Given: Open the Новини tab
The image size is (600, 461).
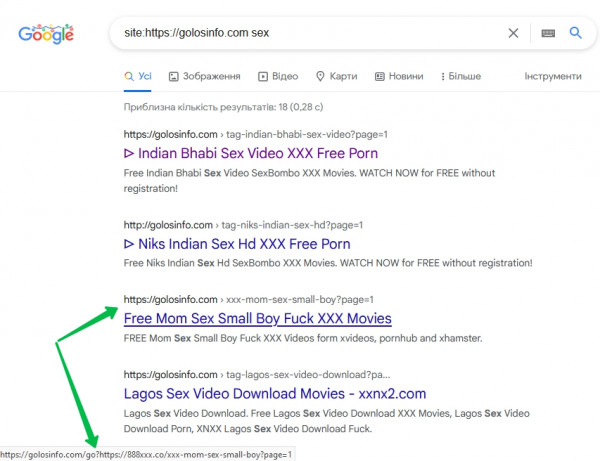Looking at the screenshot, I should tap(399, 76).
